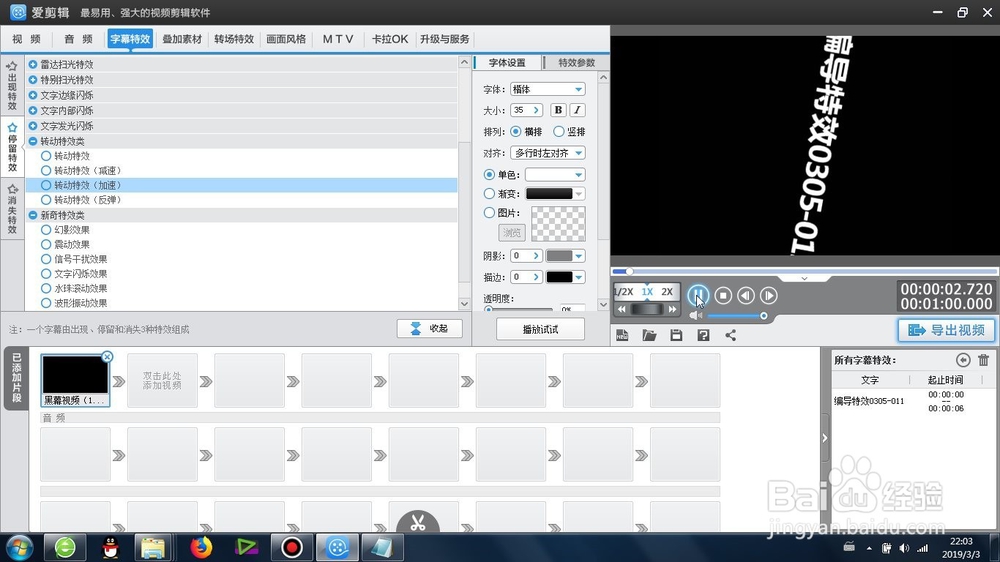Set playback speed to 1X
Viewport: 1000px width, 562px height.
(647, 292)
